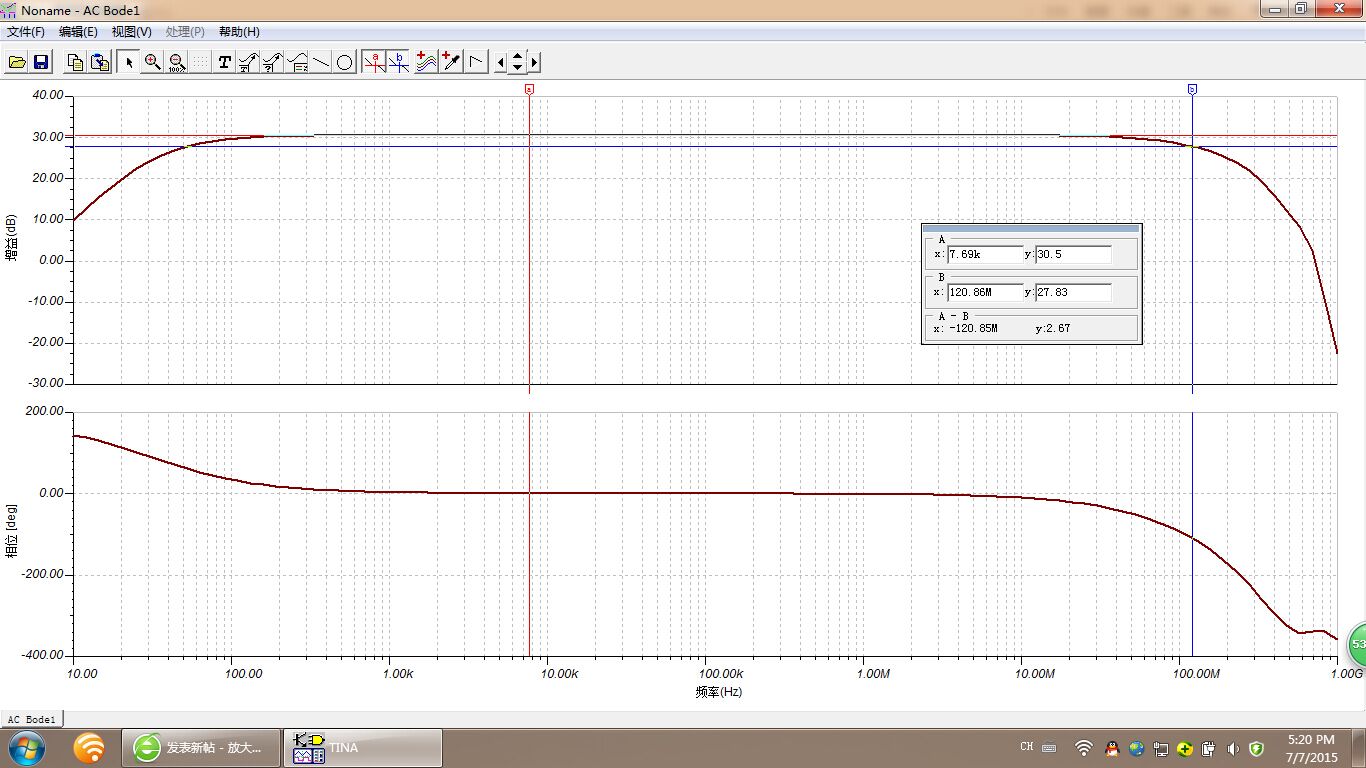Click the network monitor tray icon
This screenshot has width=1366, height=768.
click(1160, 748)
